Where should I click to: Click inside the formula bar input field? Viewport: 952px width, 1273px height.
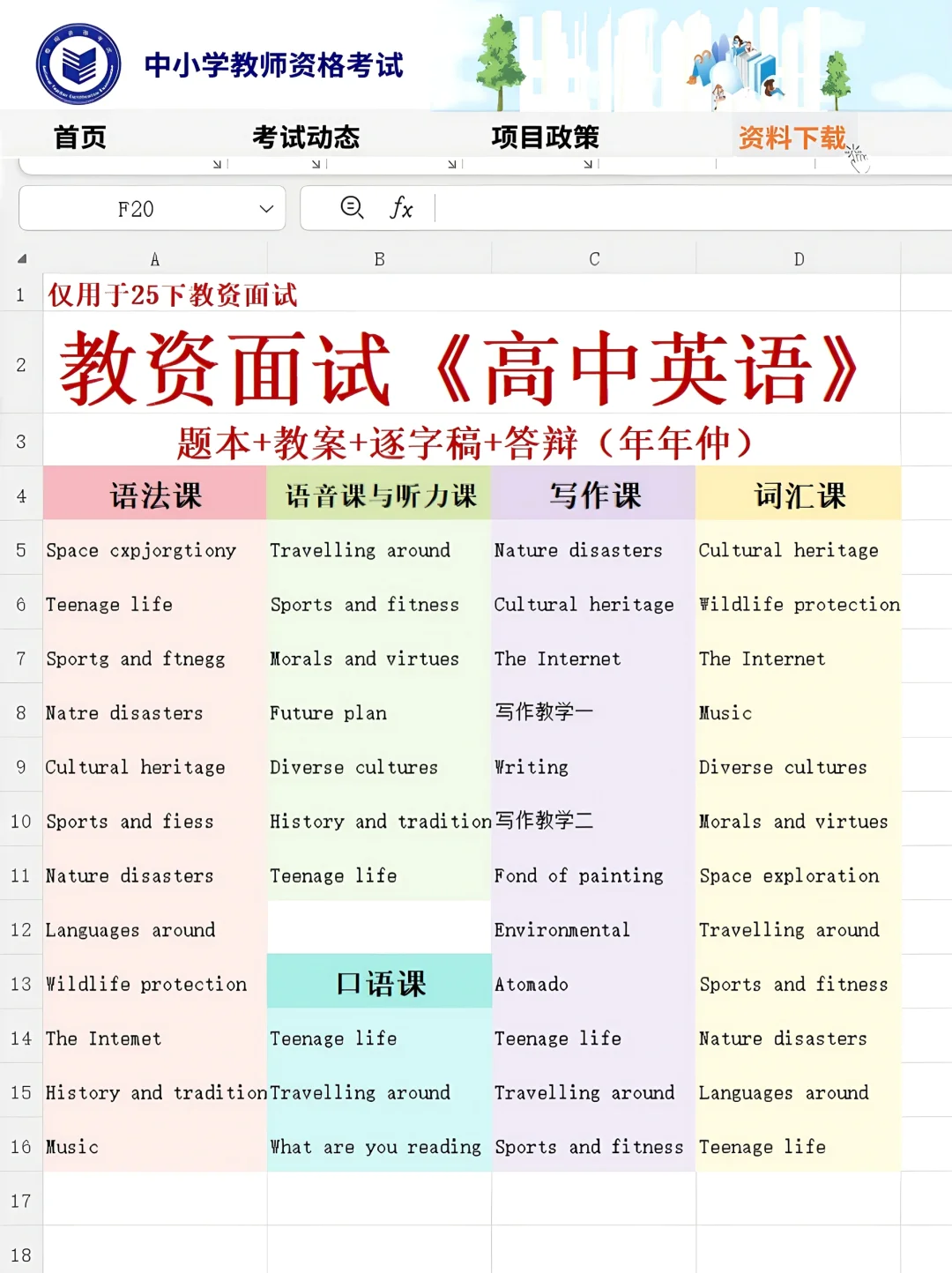point(617,209)
